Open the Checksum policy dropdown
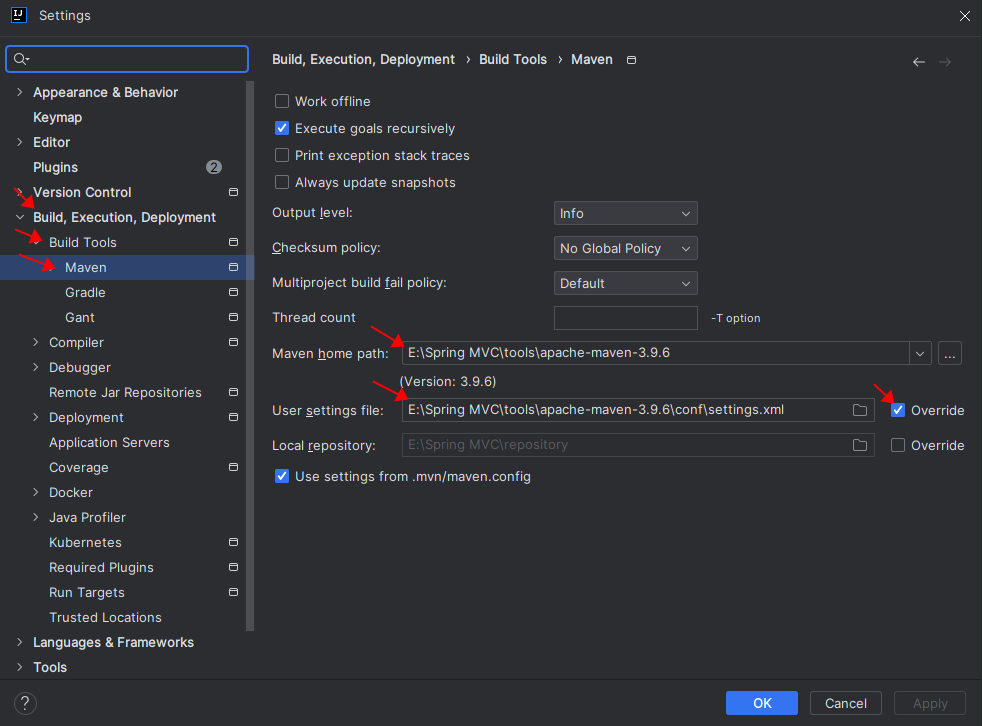 coord(625,248)
